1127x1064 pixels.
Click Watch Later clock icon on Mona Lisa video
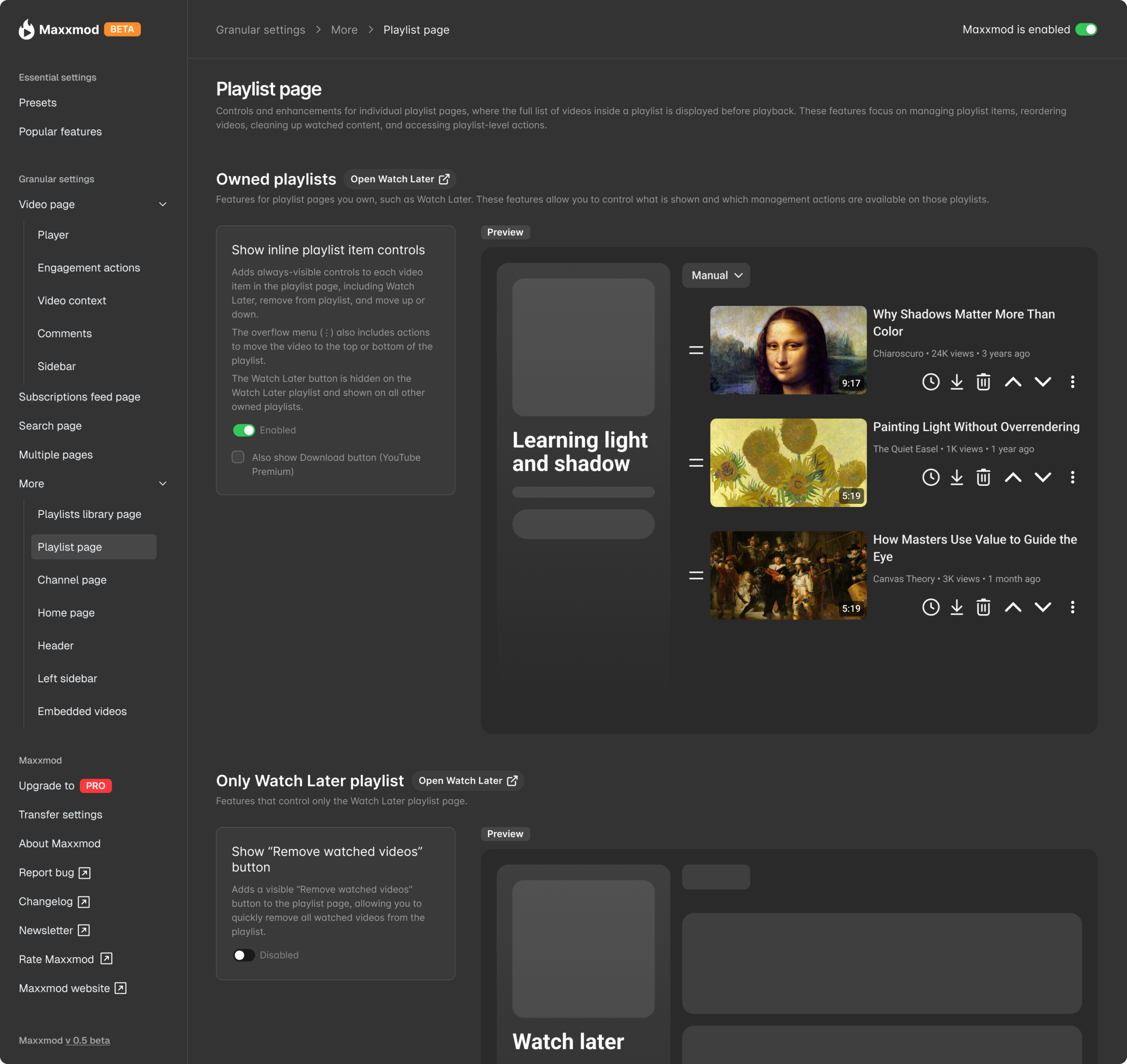pyautogui.click(x=931, y=382)
